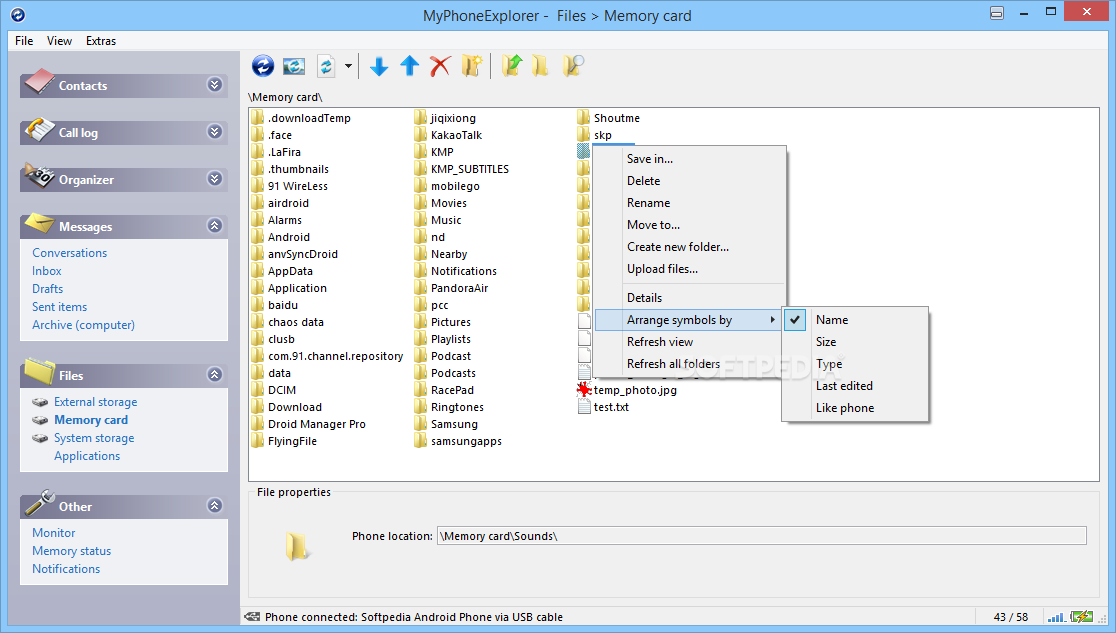Click the blue download arrow icon
The image size is (1116, 633).
[x=379, y=66]
